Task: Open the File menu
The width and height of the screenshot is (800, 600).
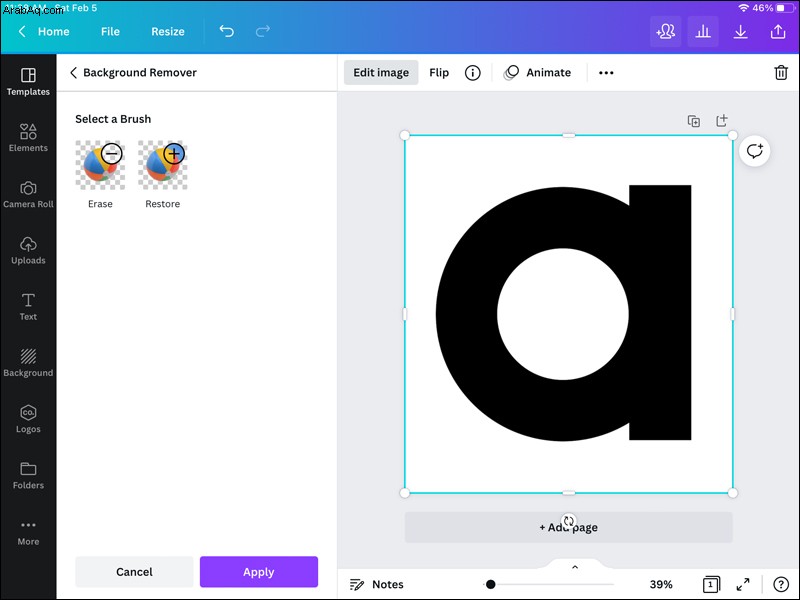Action: click(110, 32)
